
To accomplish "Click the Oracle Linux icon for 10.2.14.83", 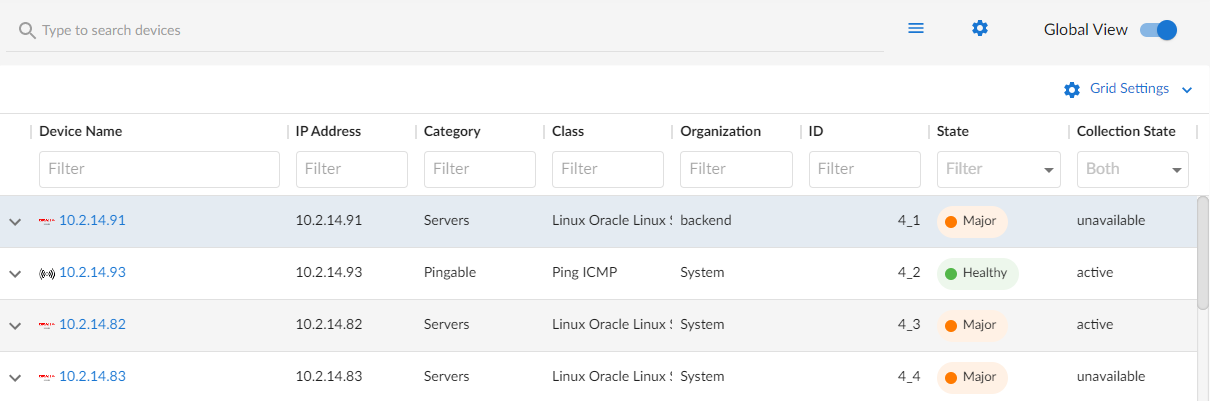I will point(47,377).
